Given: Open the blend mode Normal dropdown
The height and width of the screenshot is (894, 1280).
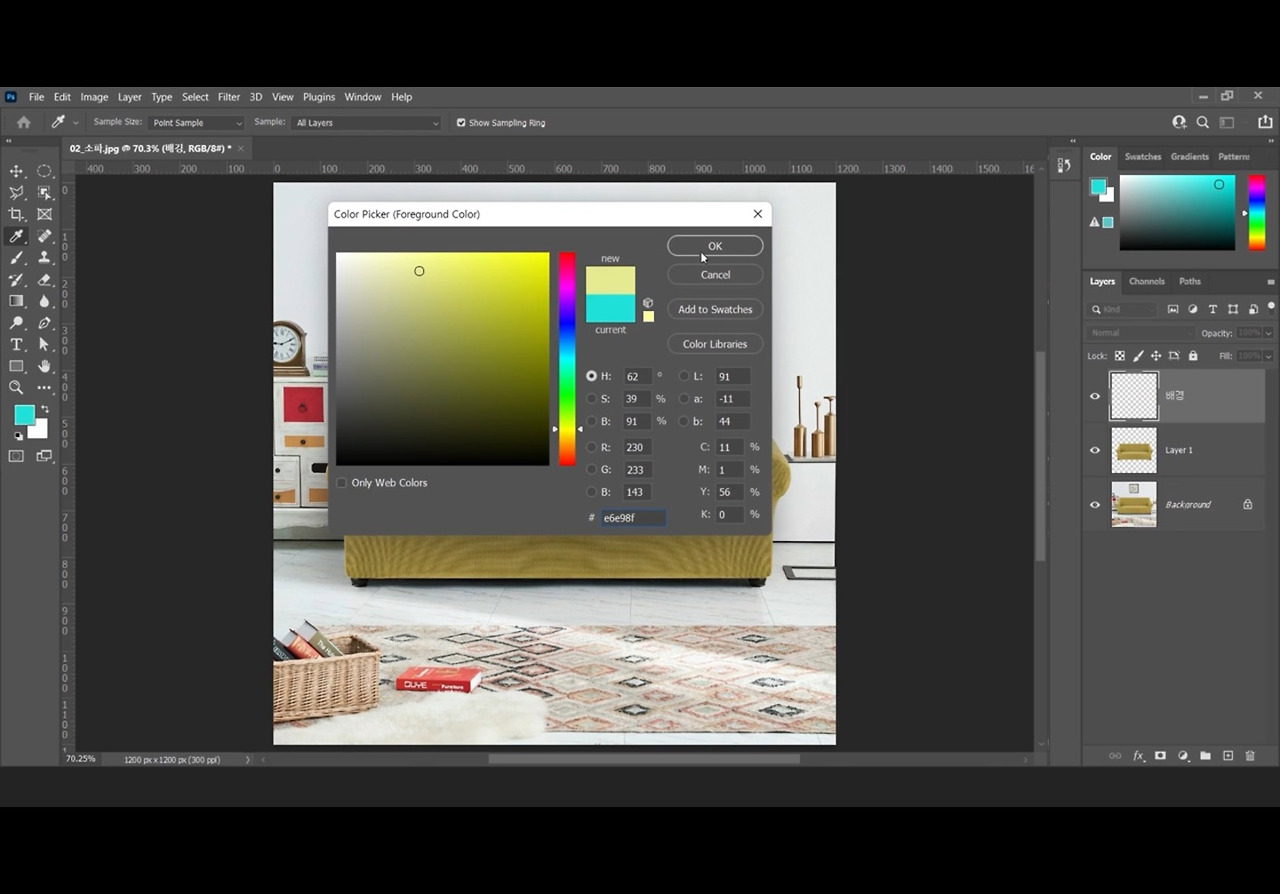Looking at the screenshot, I should coord(1140,333).
